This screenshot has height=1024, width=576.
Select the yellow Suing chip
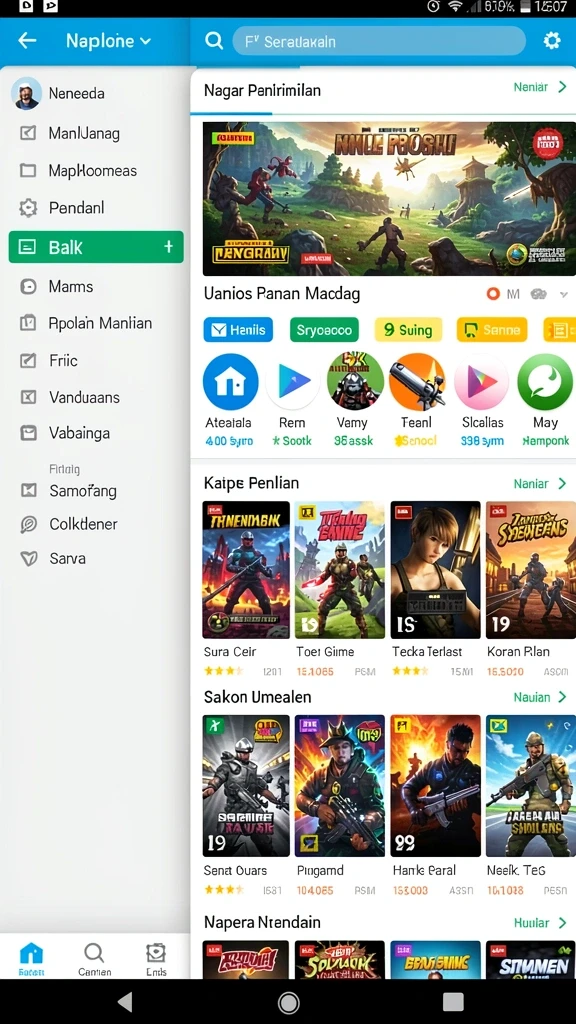[x=408, y=330]
